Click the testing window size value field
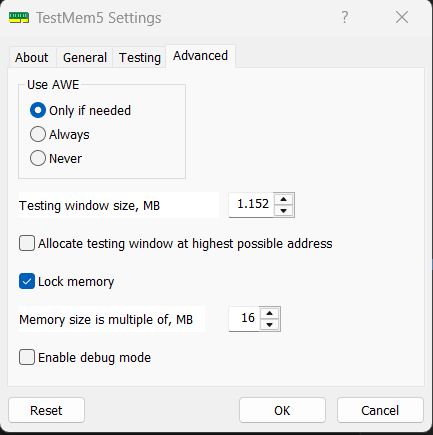Viewport: 433px width, 435px height. pos(251,204)
